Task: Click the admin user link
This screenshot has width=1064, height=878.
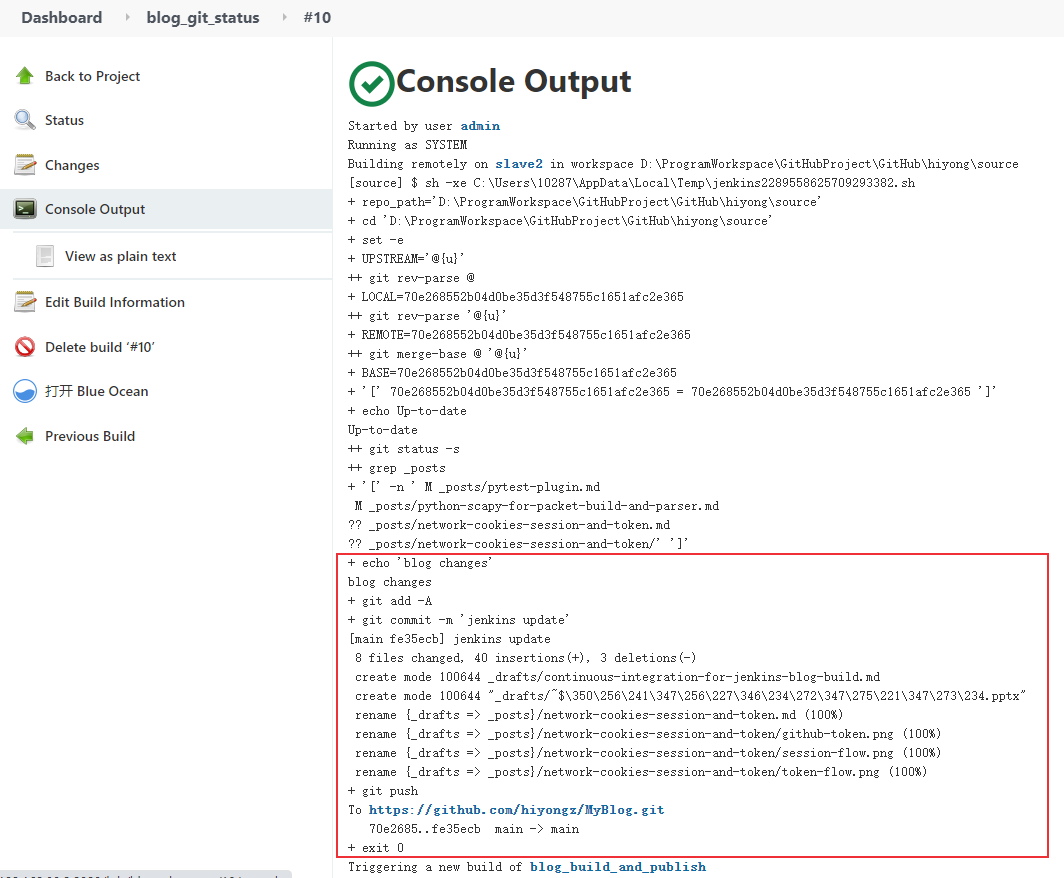Action: pos(480,126)
